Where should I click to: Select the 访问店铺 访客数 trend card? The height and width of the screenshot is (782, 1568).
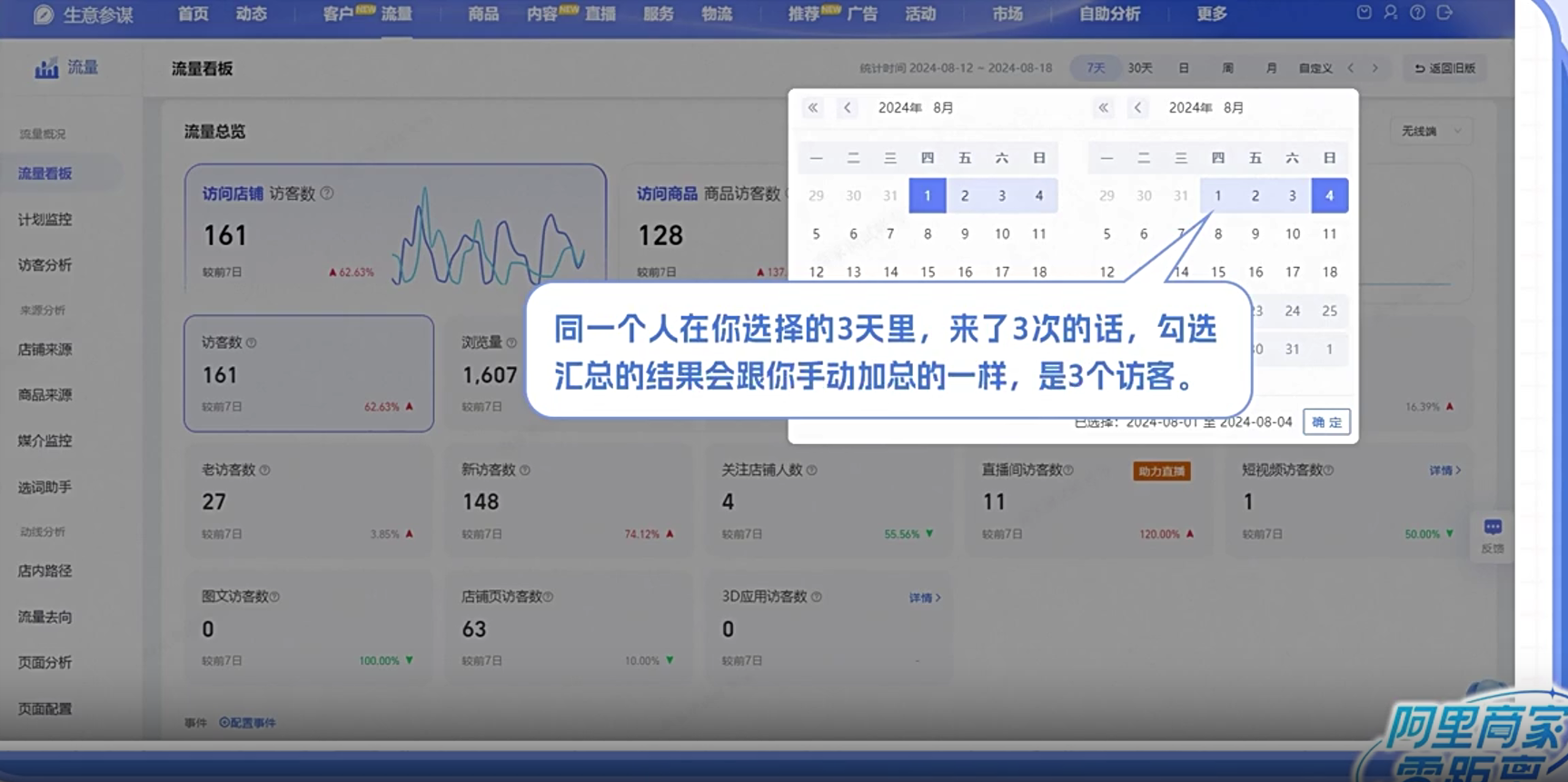pos(395,229)
